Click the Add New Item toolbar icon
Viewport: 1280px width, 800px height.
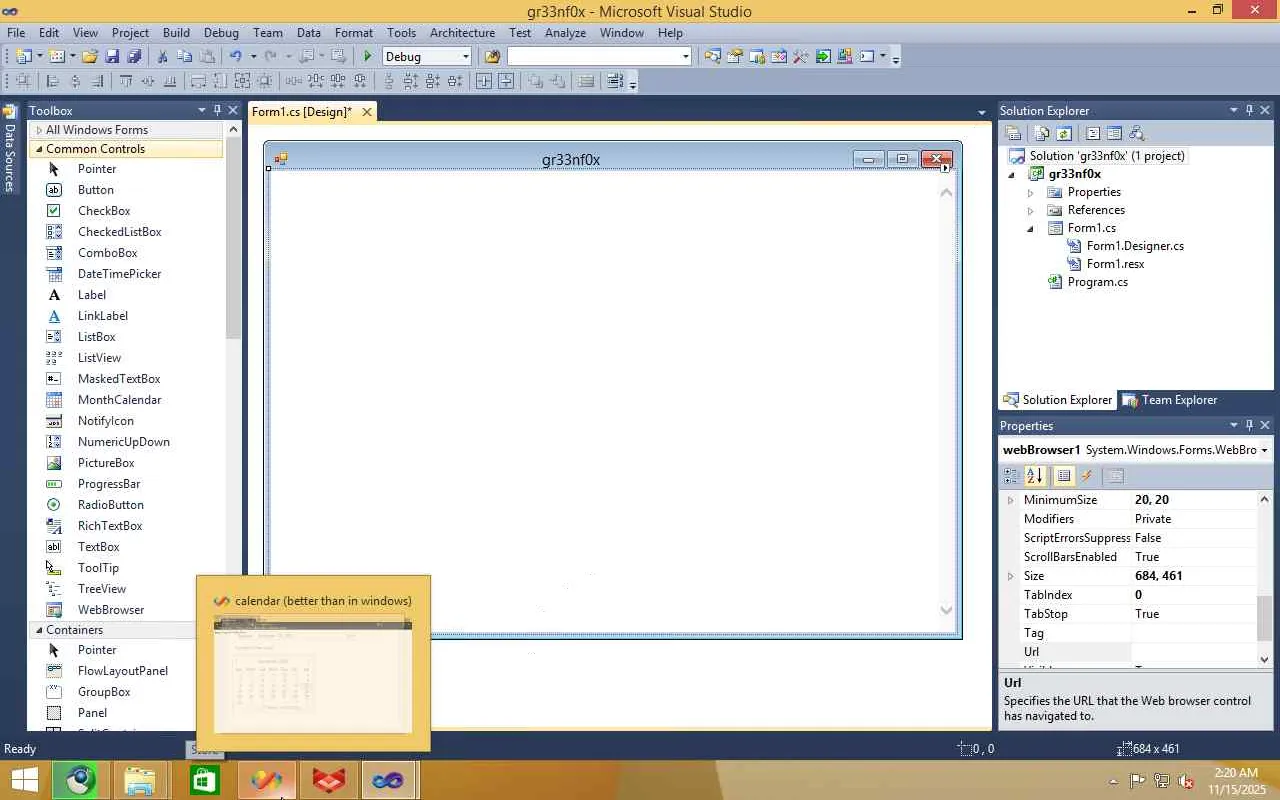(57, 57)
